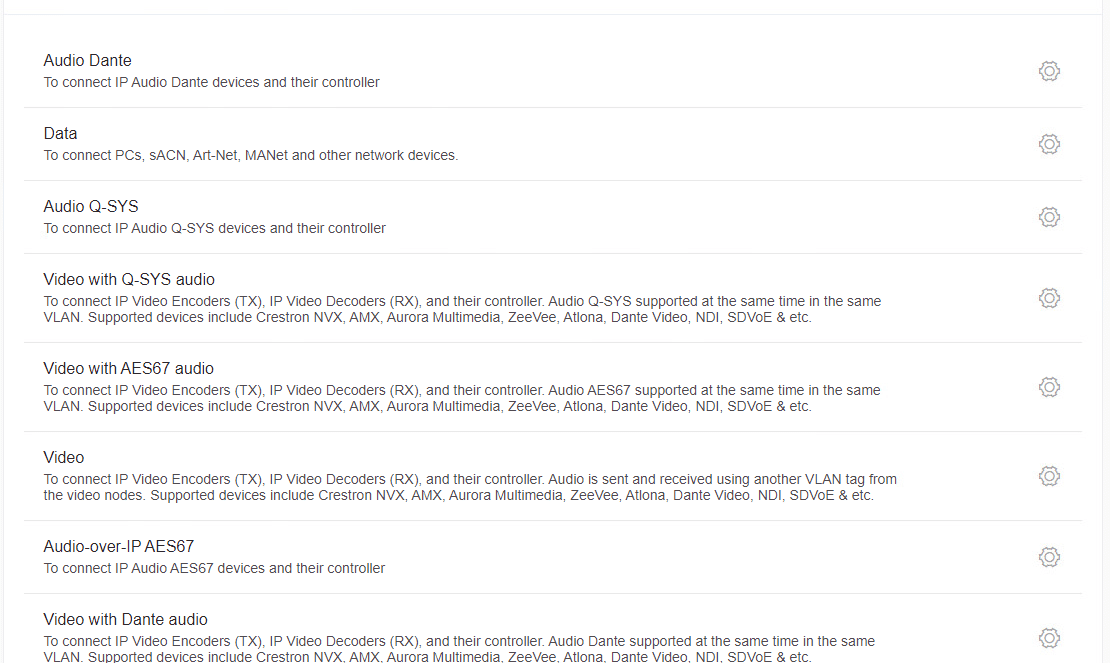
Task: Open gear icon for Video with AES67 audio
Action: pos(1049,387)
